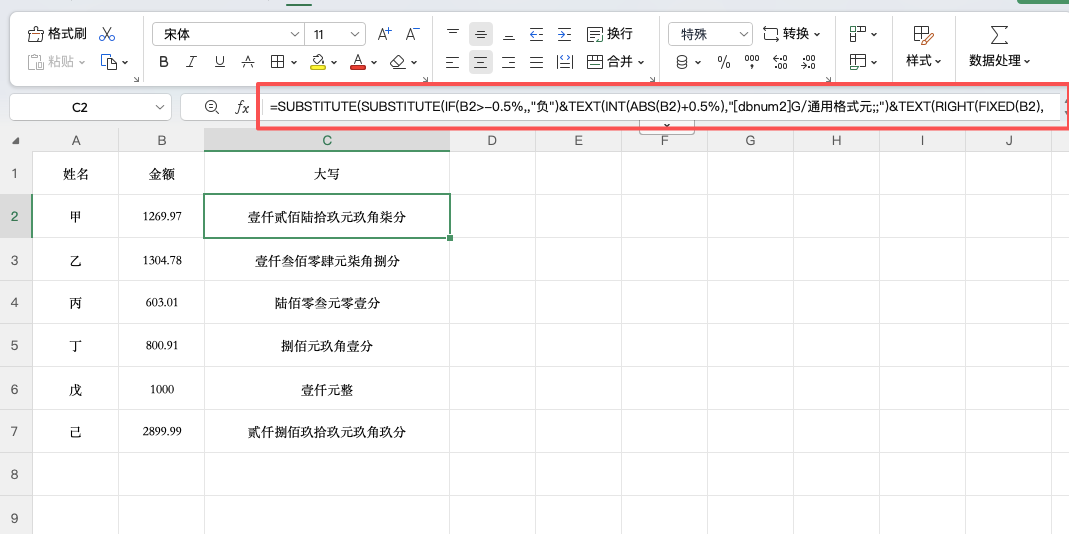Click the distributed alignment icon
1069x534 pixels.
[x=564, y=62]
